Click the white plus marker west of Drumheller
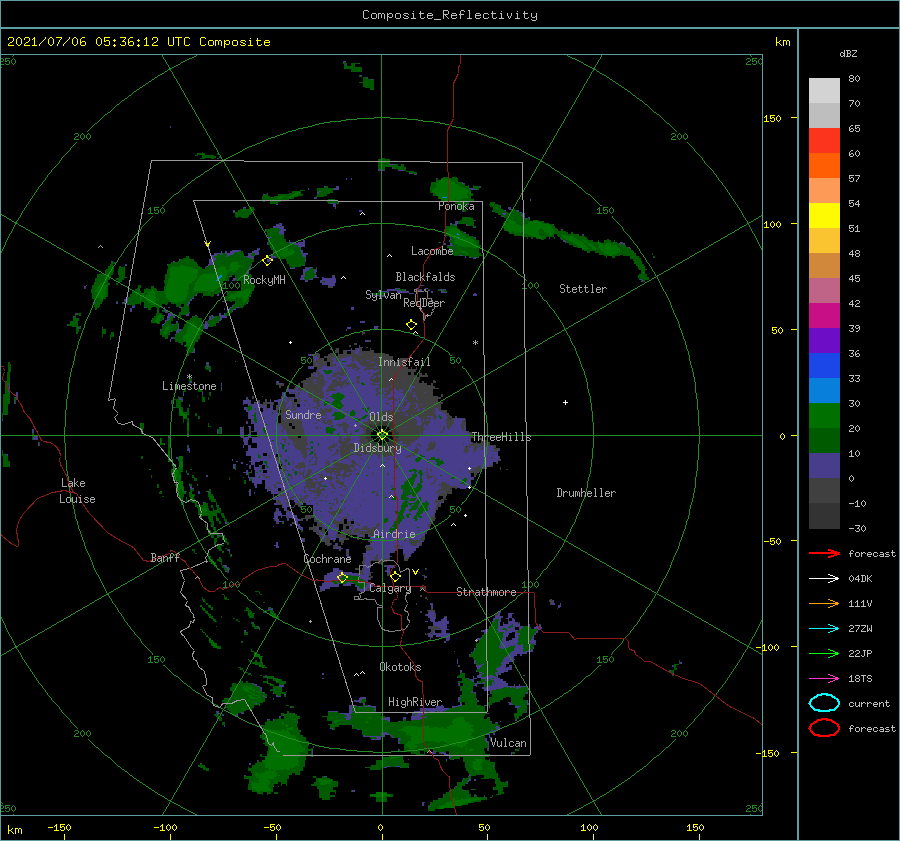The height and width of the screenshot is (841, 900). tap(565, 402)
